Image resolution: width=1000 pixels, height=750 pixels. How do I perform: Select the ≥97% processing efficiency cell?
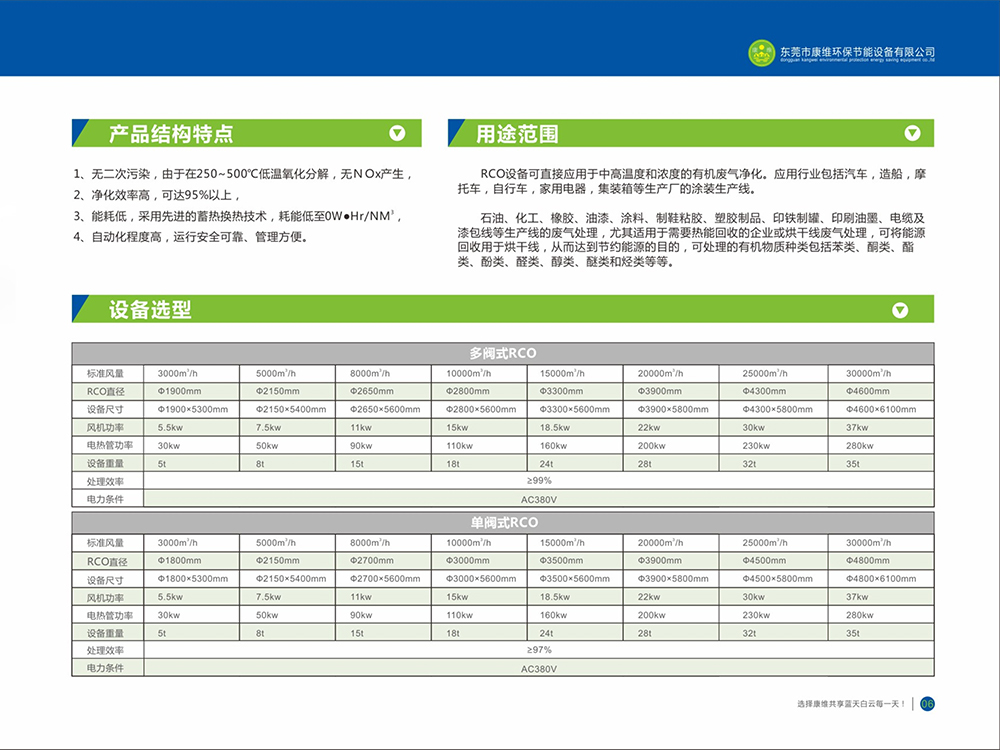(x=538, y=650)
